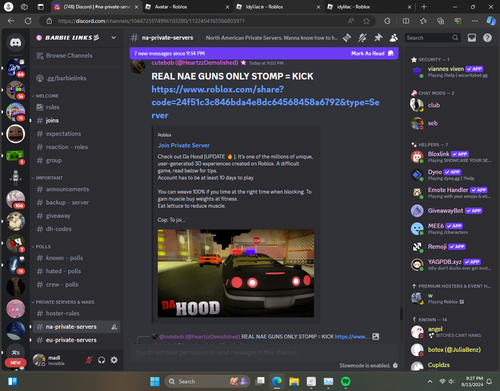Screen dimensions: 500x391
Task: Click cutebob username on the message
Action: tap(195, 63)
